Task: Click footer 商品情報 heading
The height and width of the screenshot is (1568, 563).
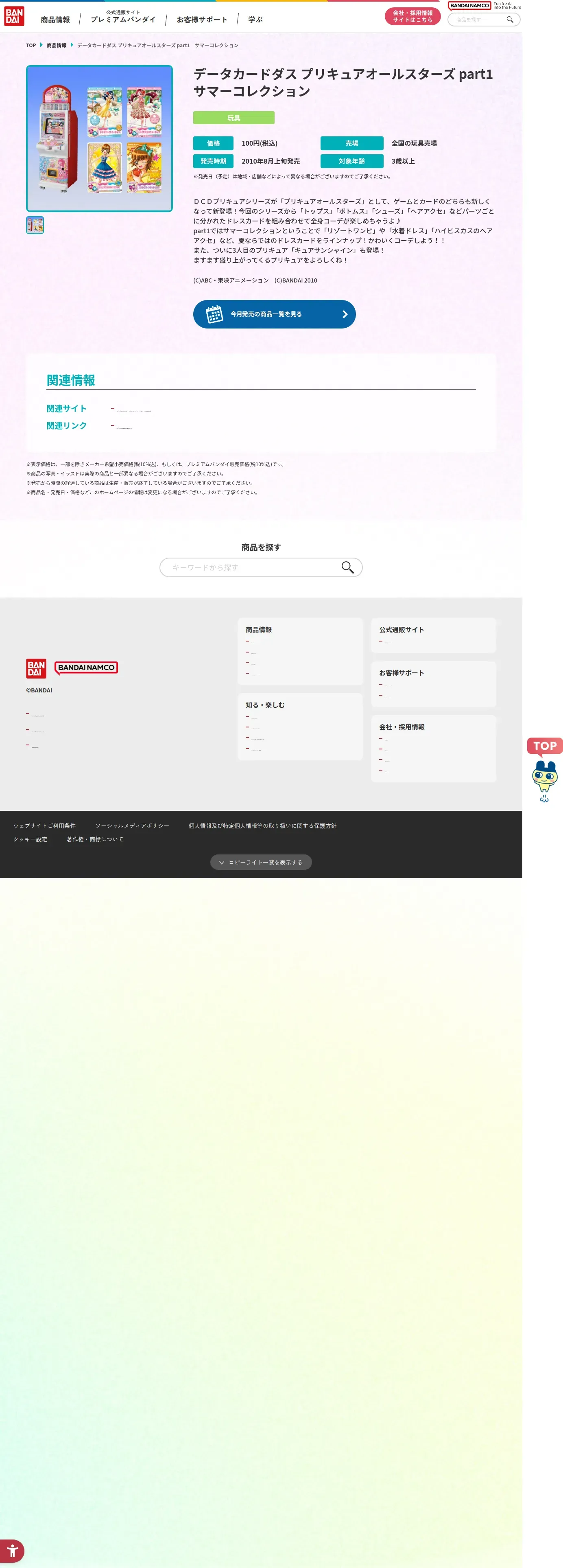Action: pos(258,630)
